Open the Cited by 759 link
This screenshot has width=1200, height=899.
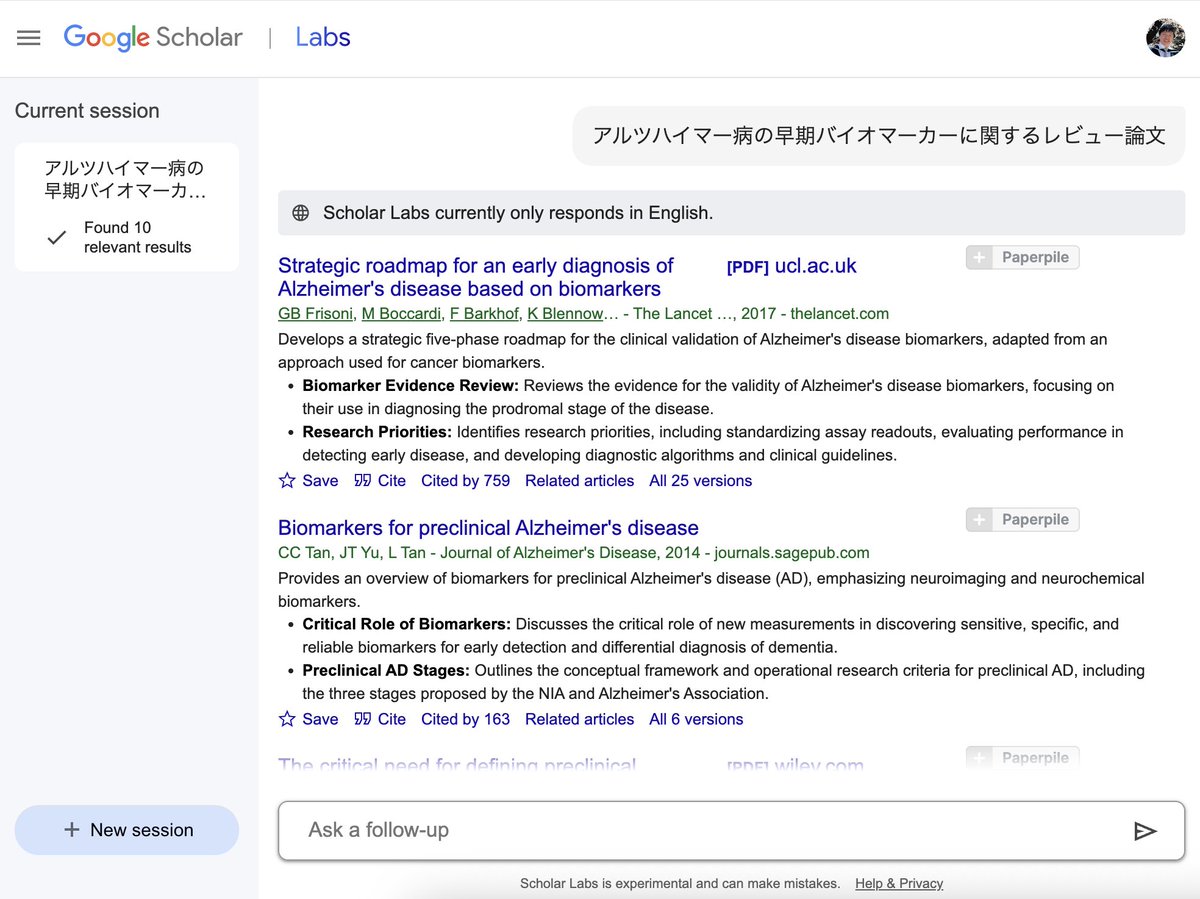(465, 481)
